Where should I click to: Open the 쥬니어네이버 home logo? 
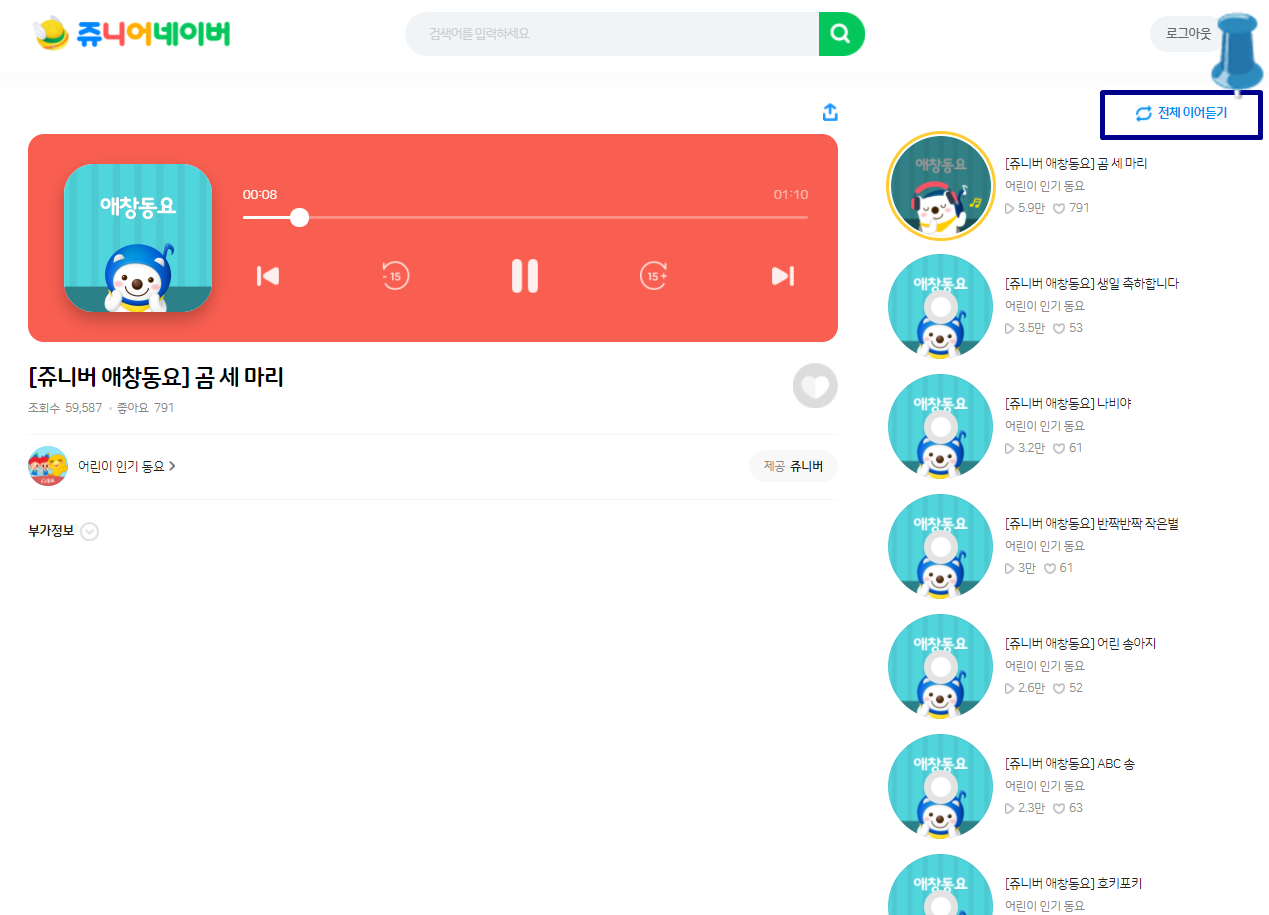(x=132, y=34)
